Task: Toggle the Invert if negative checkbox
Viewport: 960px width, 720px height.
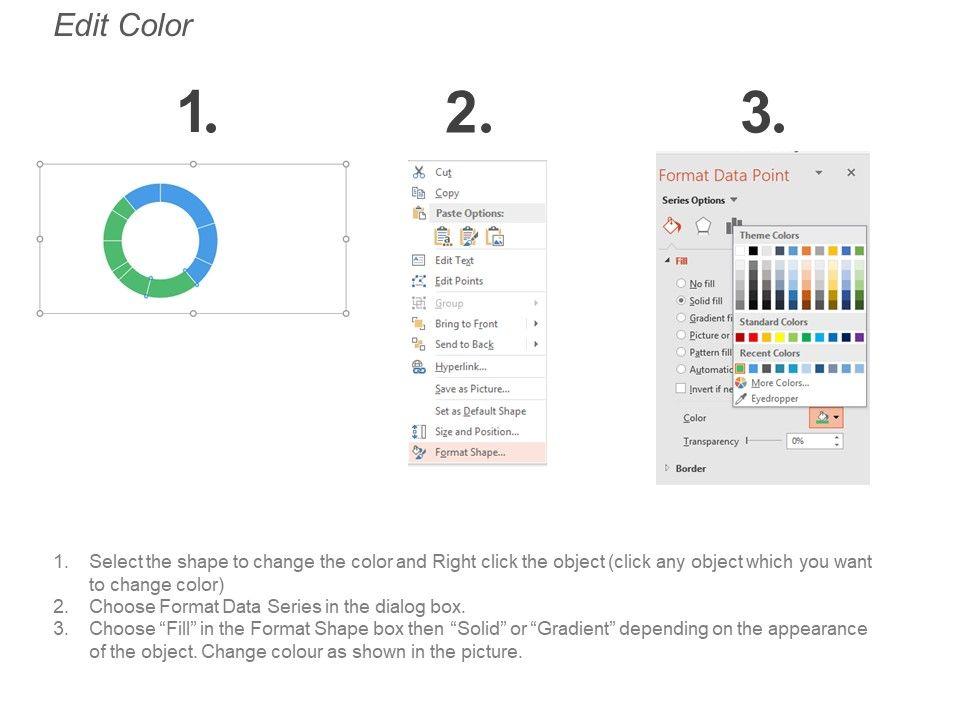Action: 681,388
